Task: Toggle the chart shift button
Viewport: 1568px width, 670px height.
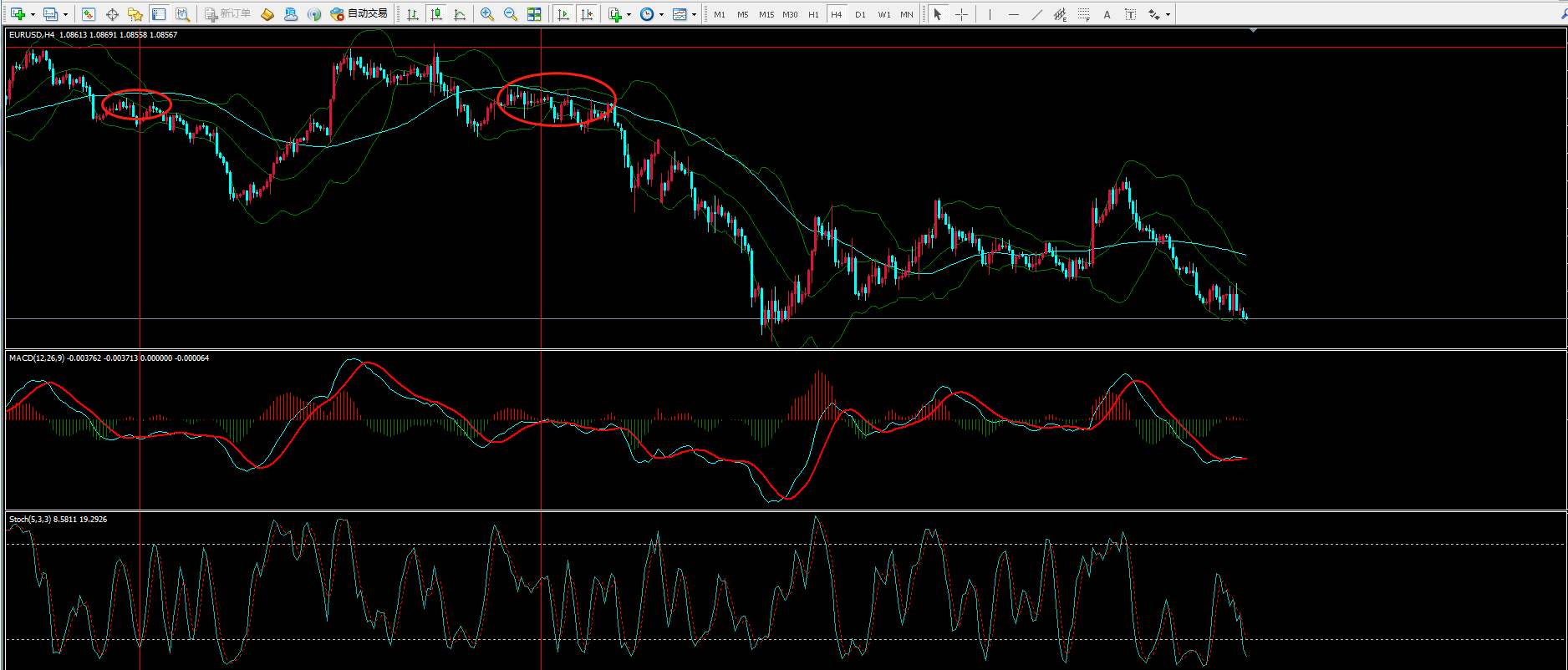Action: coord(587,14)
